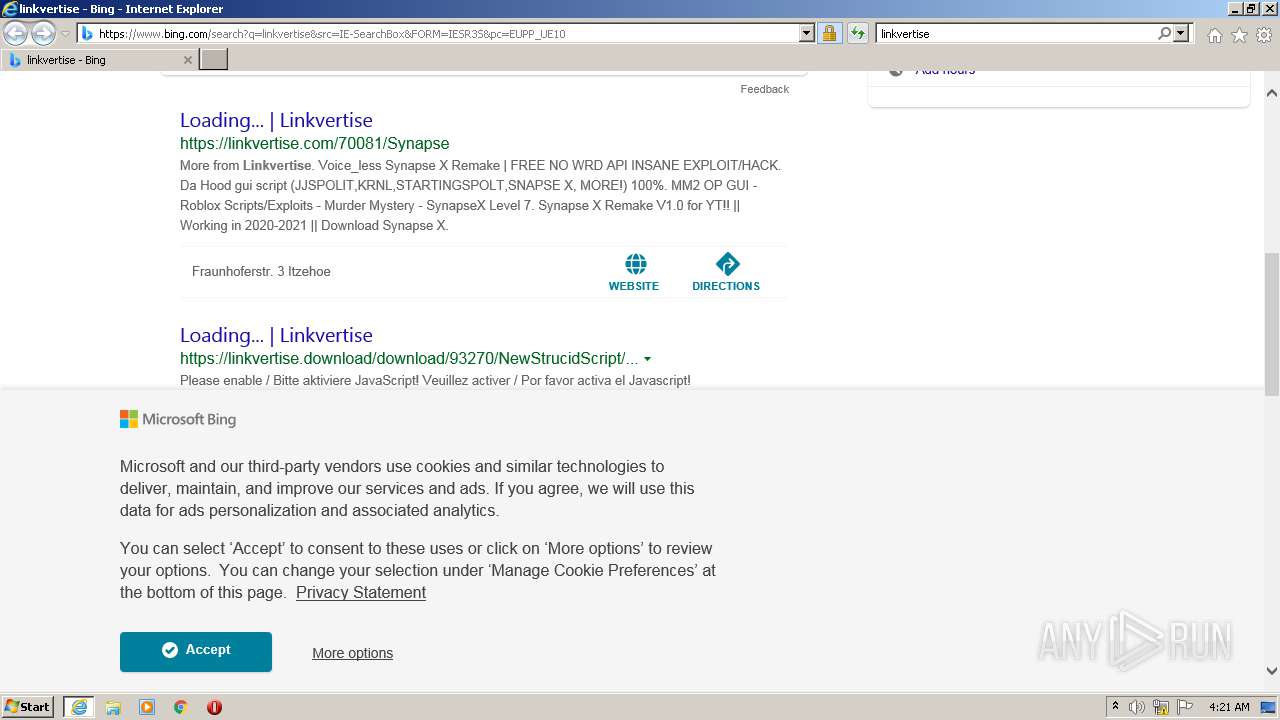Screen dimensions: 1280x720
Task: Open Google Chrome taskbar icon
Action: (x=180, y=707)
